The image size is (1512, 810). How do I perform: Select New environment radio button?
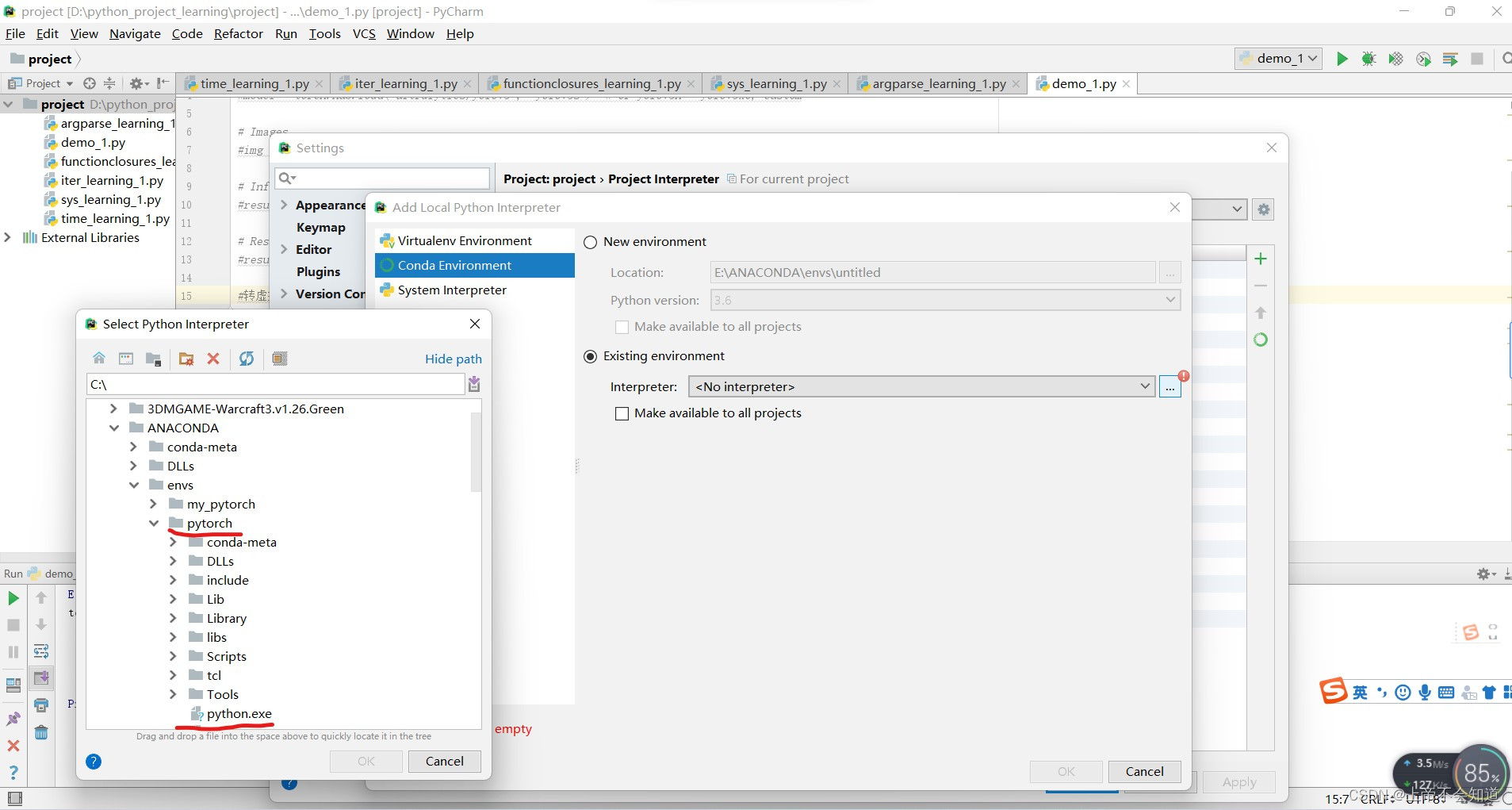pyautogui.click(x=591, y=243)
